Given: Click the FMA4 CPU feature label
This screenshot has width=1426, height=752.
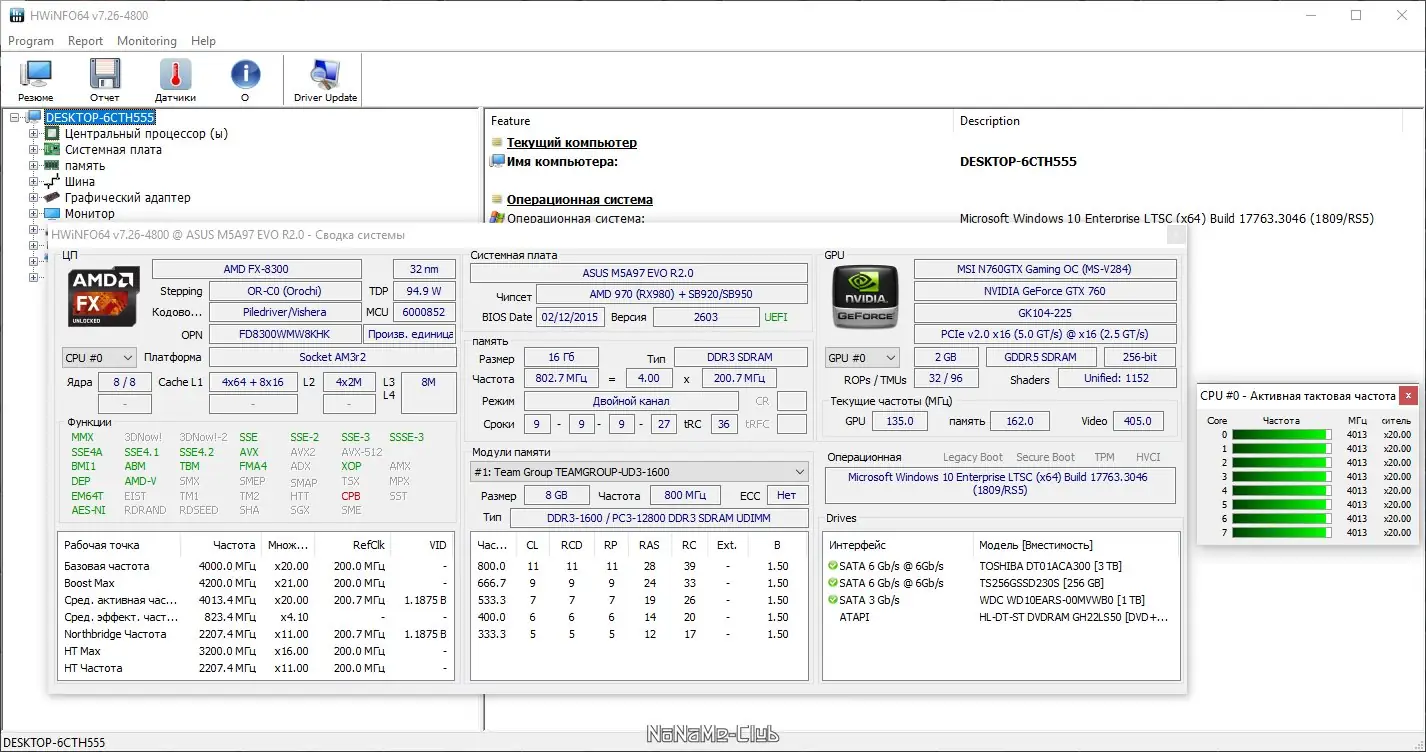Looking at the screenshot, I should coord(253,466).
